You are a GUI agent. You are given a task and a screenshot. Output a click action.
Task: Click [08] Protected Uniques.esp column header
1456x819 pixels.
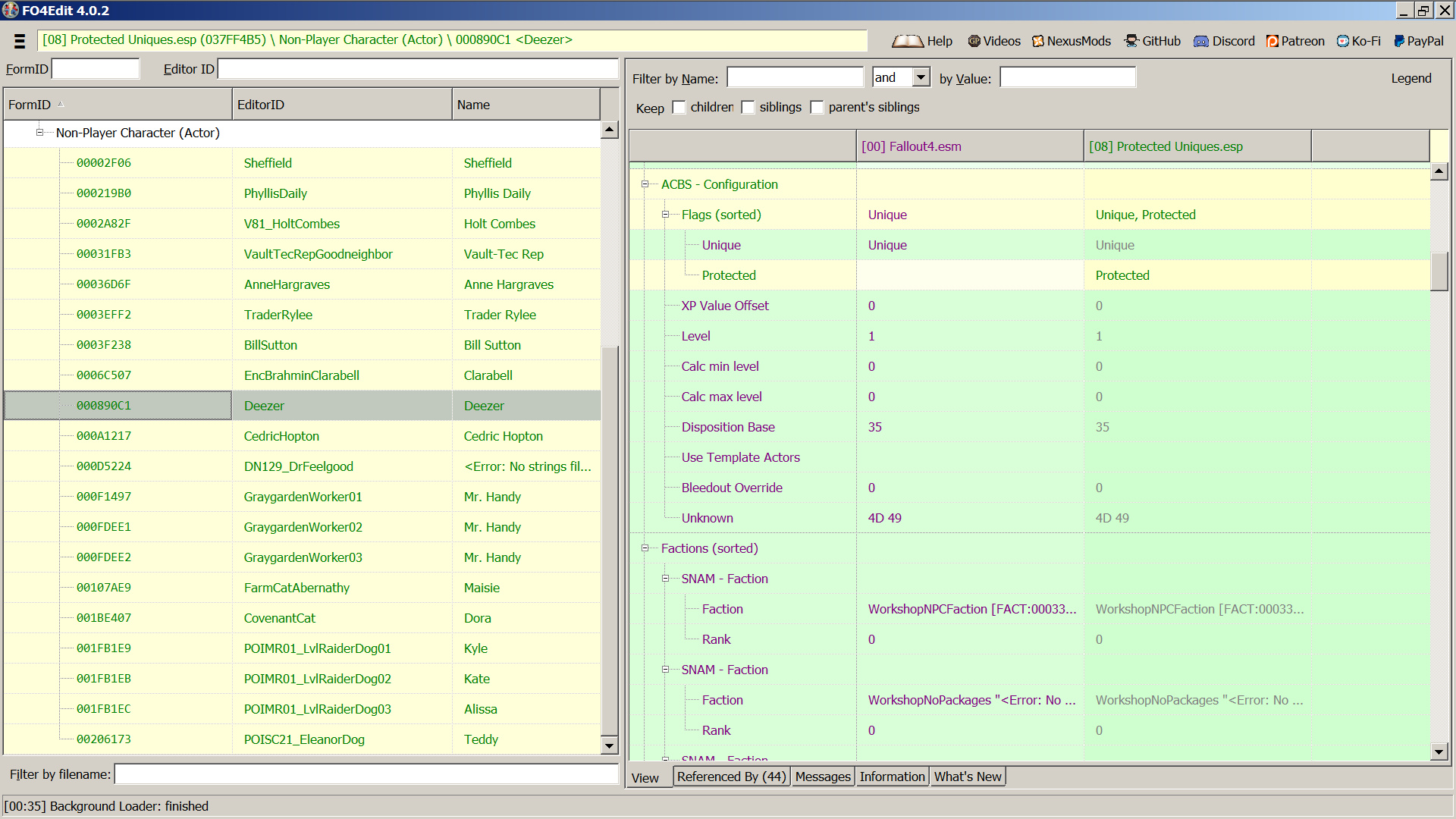[x=1197, y=146]
